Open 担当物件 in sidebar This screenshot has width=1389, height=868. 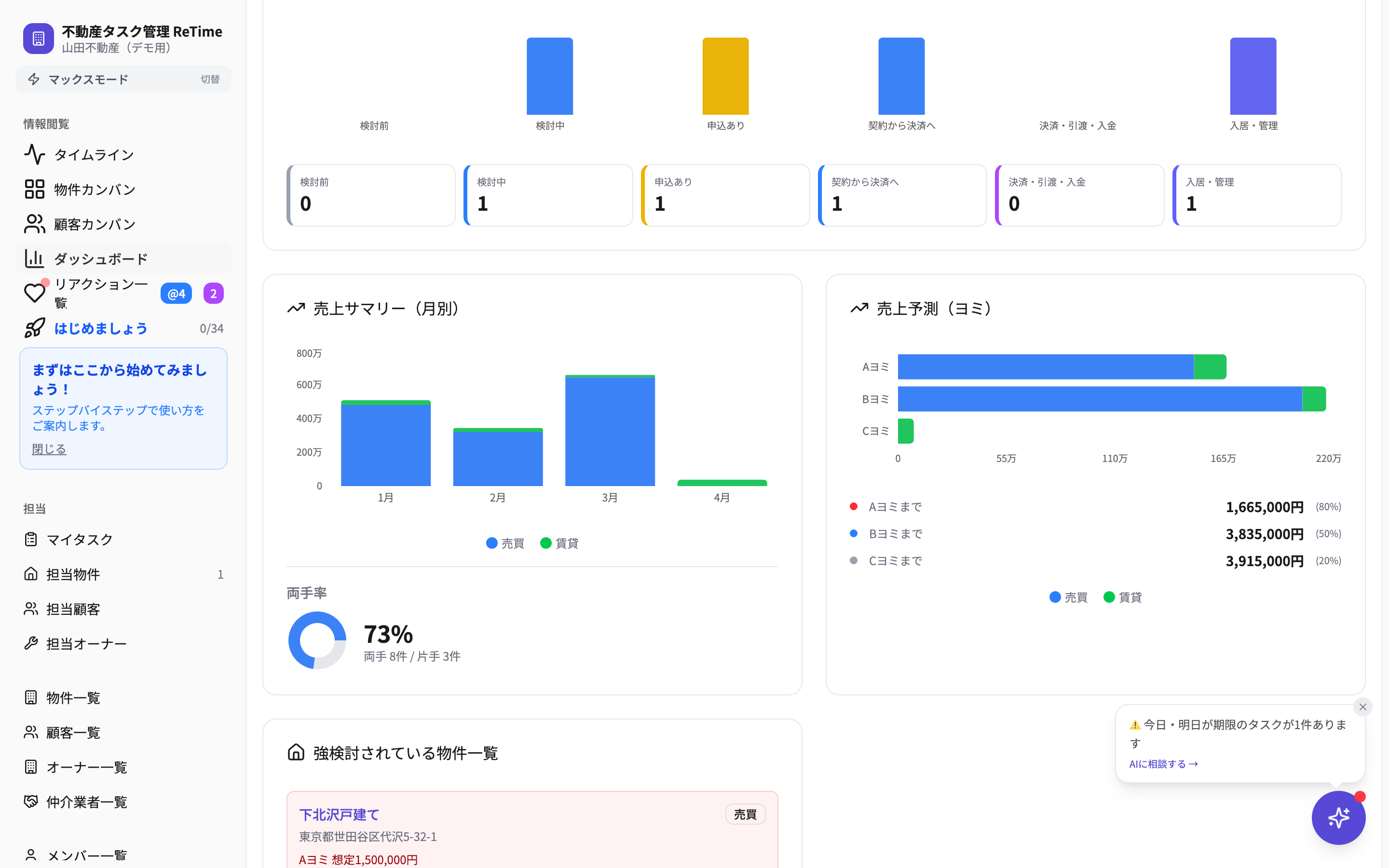point(123,574)
